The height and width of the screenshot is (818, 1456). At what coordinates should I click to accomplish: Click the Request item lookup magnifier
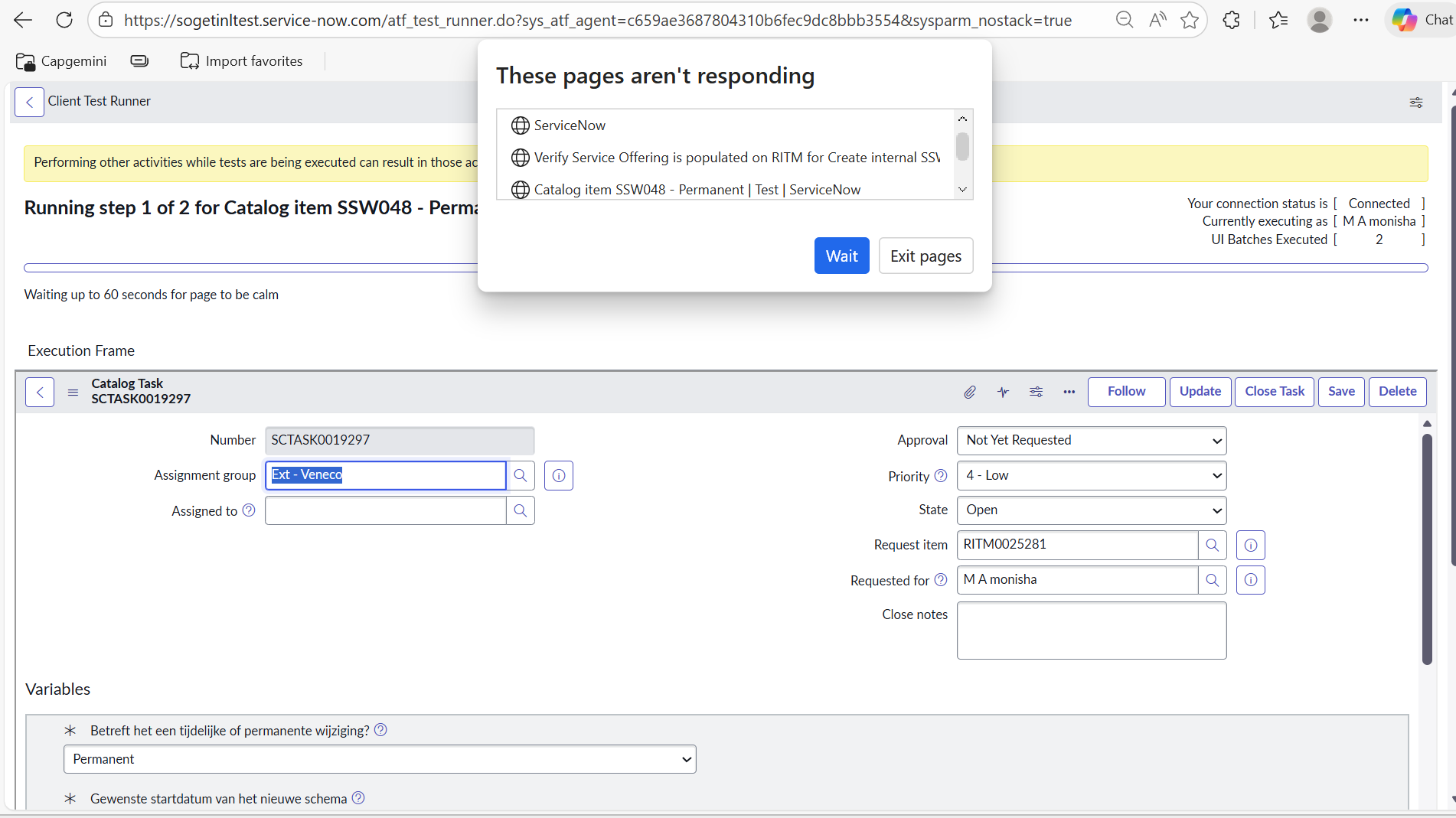[1212, 545]
